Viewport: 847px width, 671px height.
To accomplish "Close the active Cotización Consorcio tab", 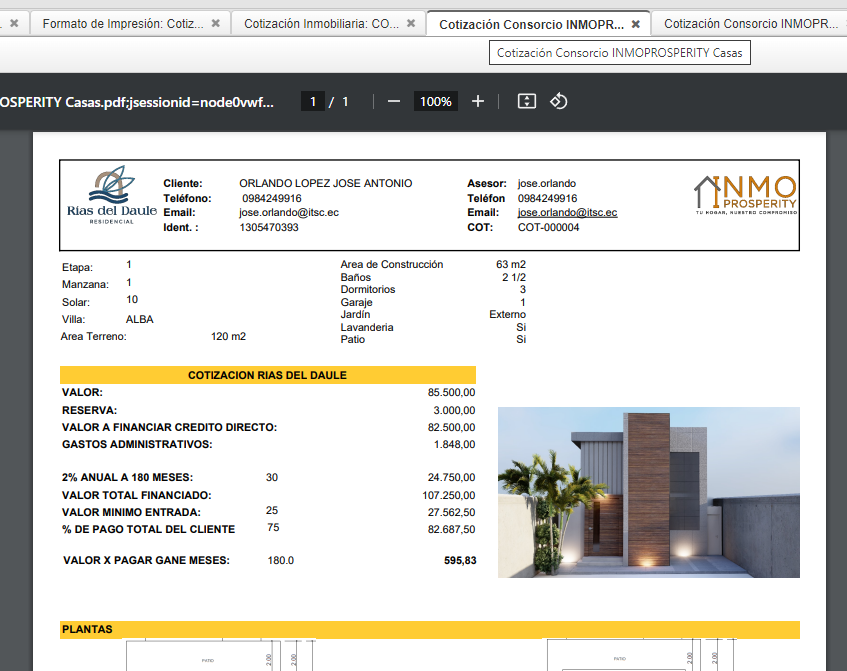I will [635, 23].
